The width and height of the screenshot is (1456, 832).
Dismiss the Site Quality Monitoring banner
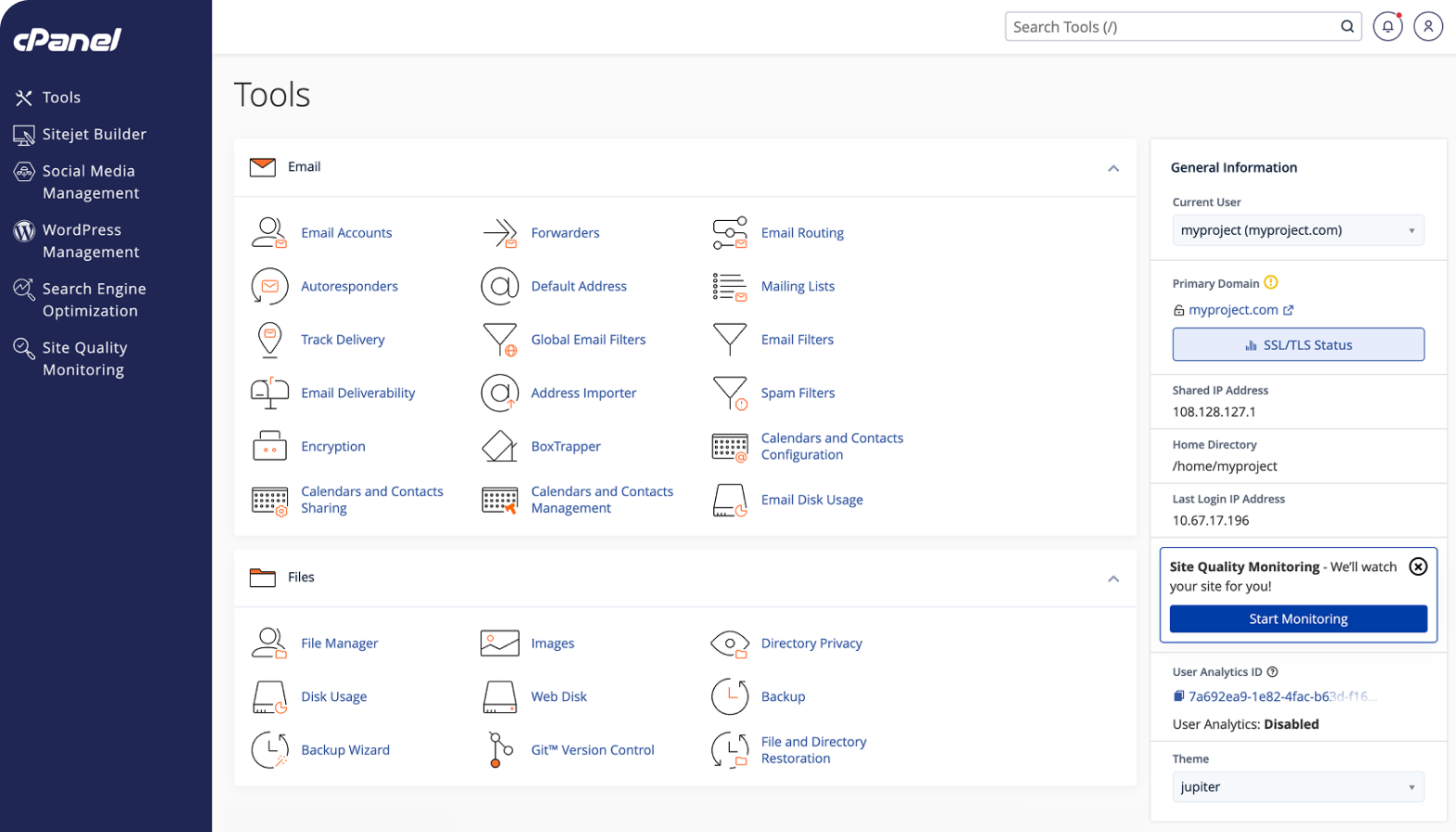tap(1418, 566)
